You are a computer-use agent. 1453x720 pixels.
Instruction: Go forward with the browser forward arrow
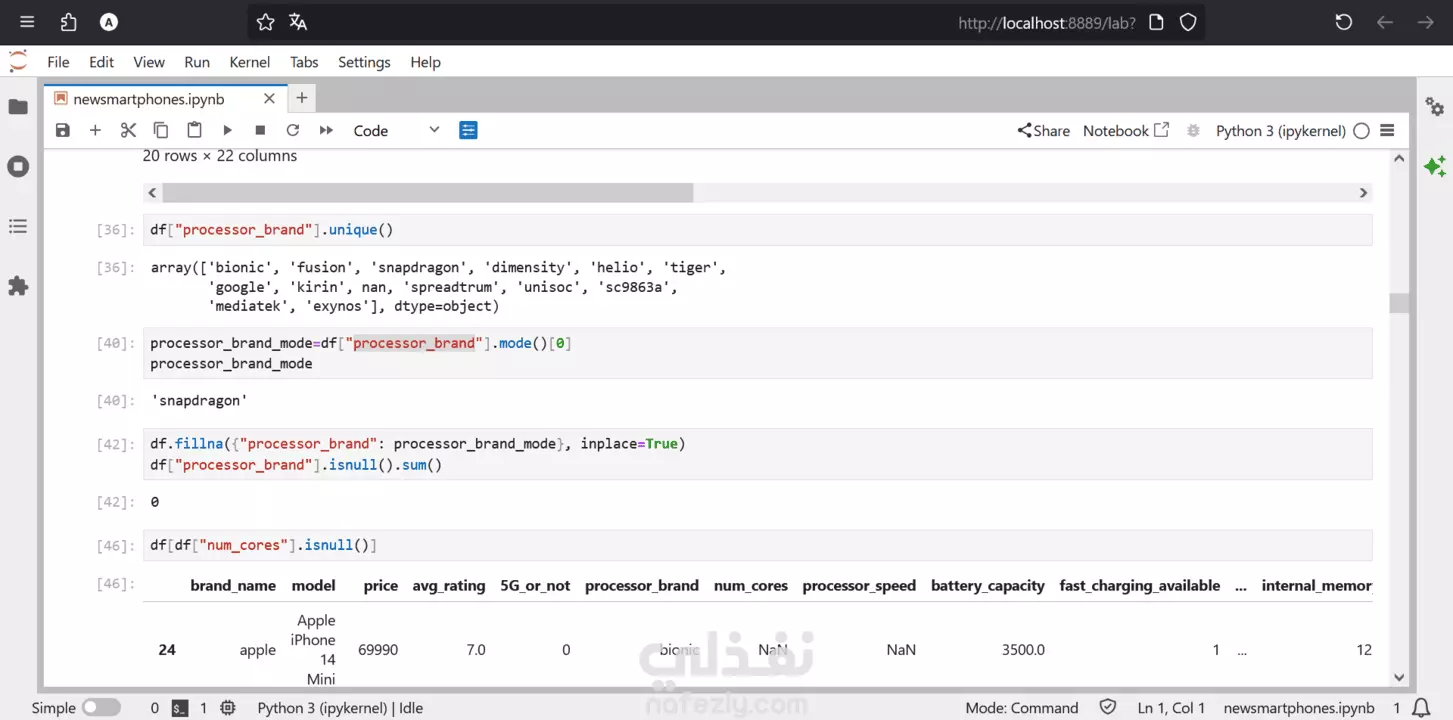coord(1426,22)
